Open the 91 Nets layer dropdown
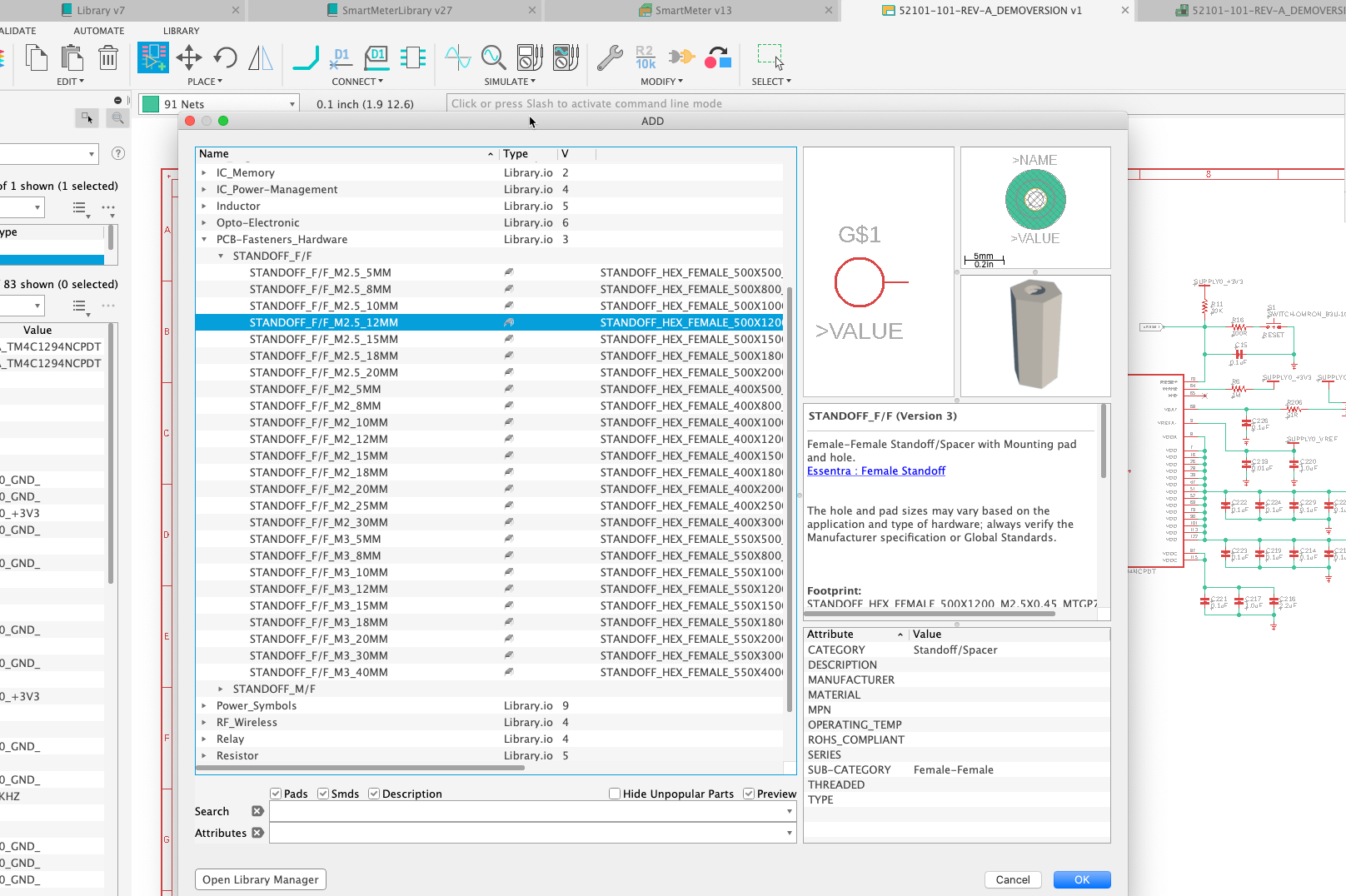 (x=292, y=104)
